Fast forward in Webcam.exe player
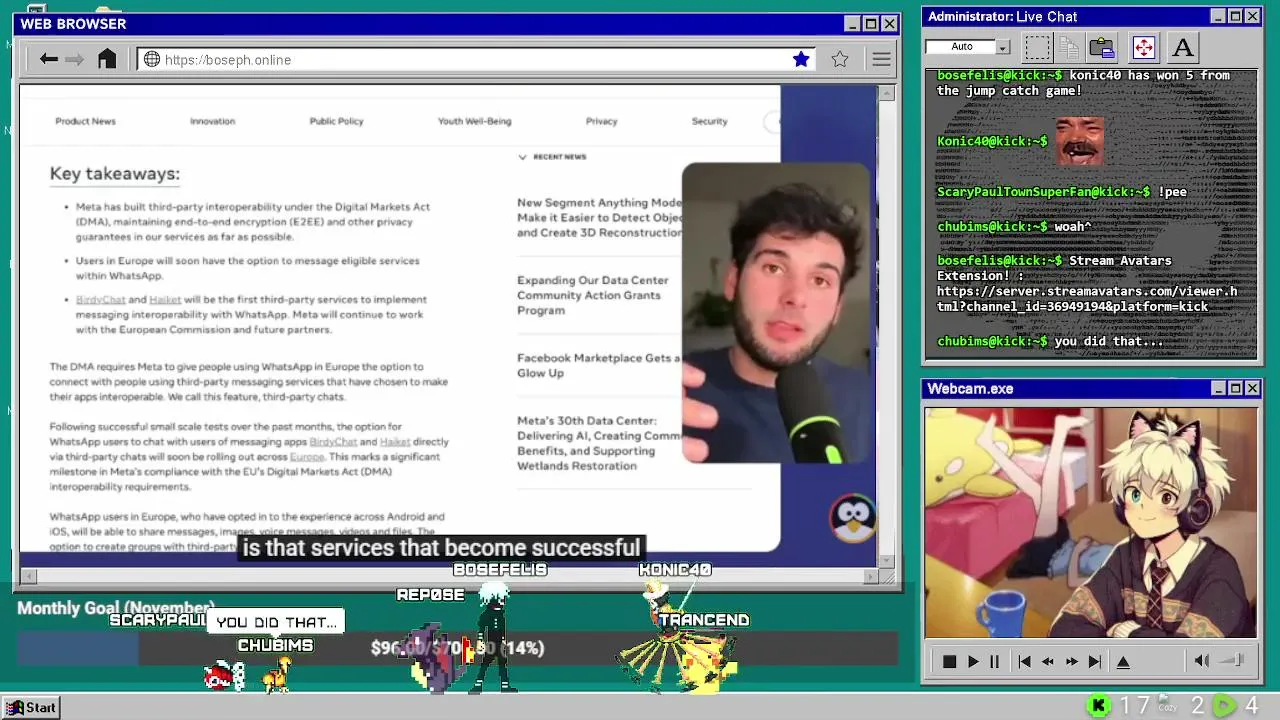 click(x=1071, y=661)
